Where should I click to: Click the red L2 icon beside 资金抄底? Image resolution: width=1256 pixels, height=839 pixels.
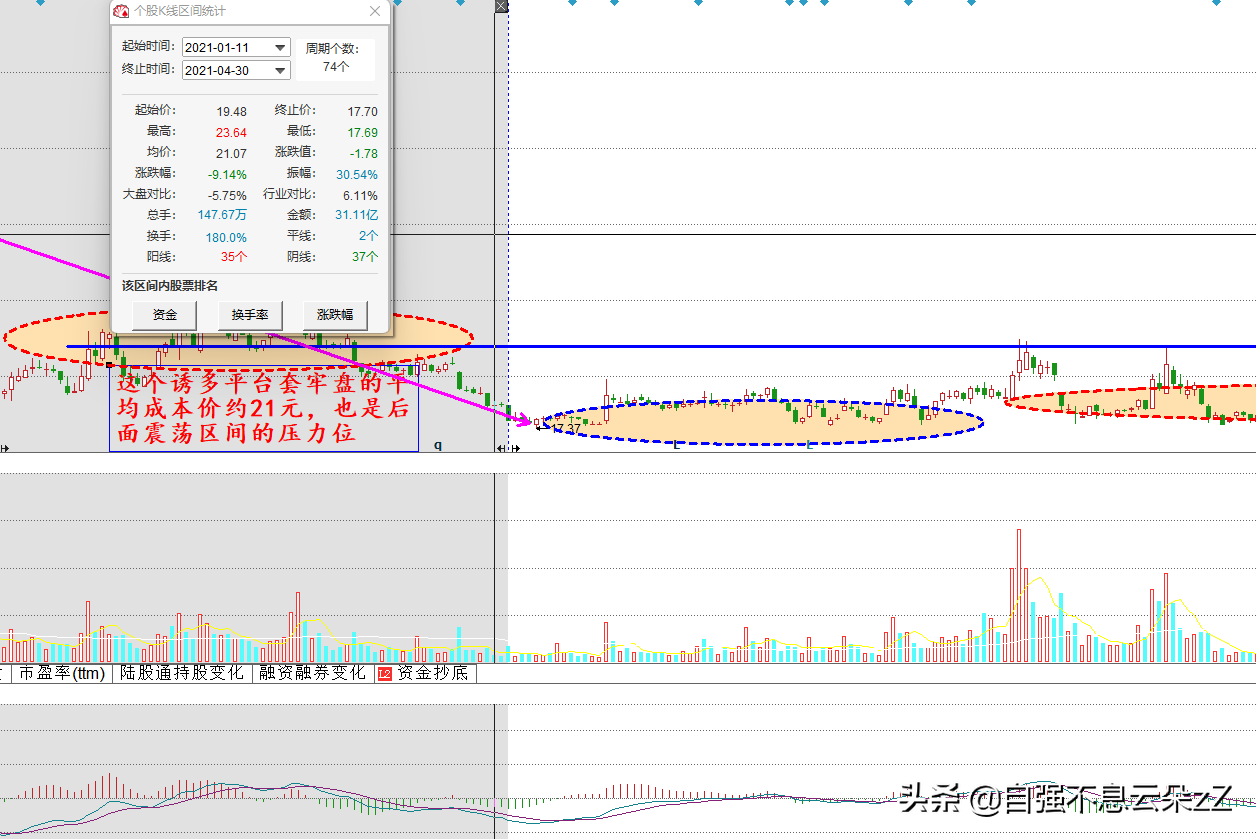click(384, 674)
